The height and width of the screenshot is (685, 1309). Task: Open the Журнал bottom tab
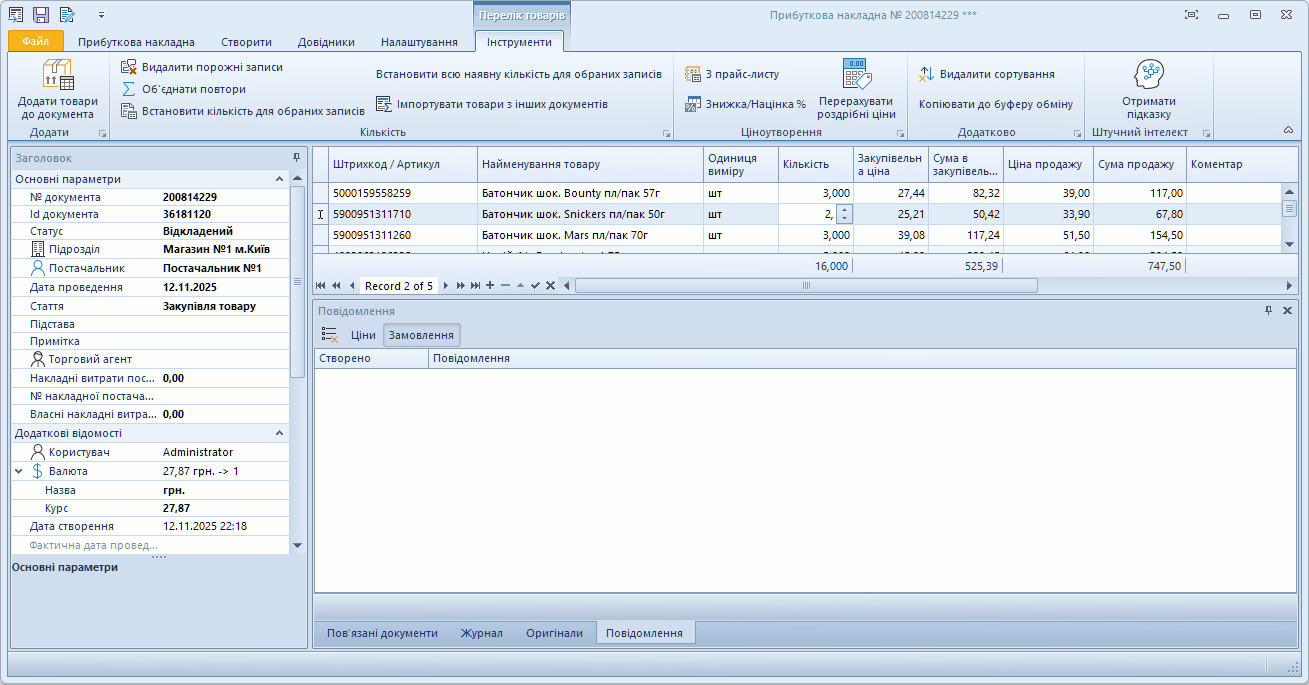(x=481, y=633)
